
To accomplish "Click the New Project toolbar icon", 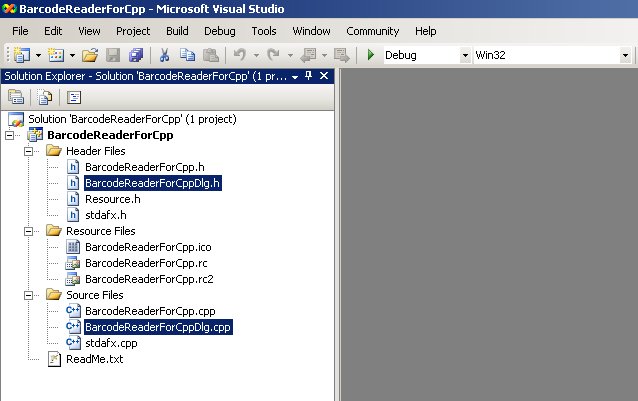I will click(x=20, y=54).
